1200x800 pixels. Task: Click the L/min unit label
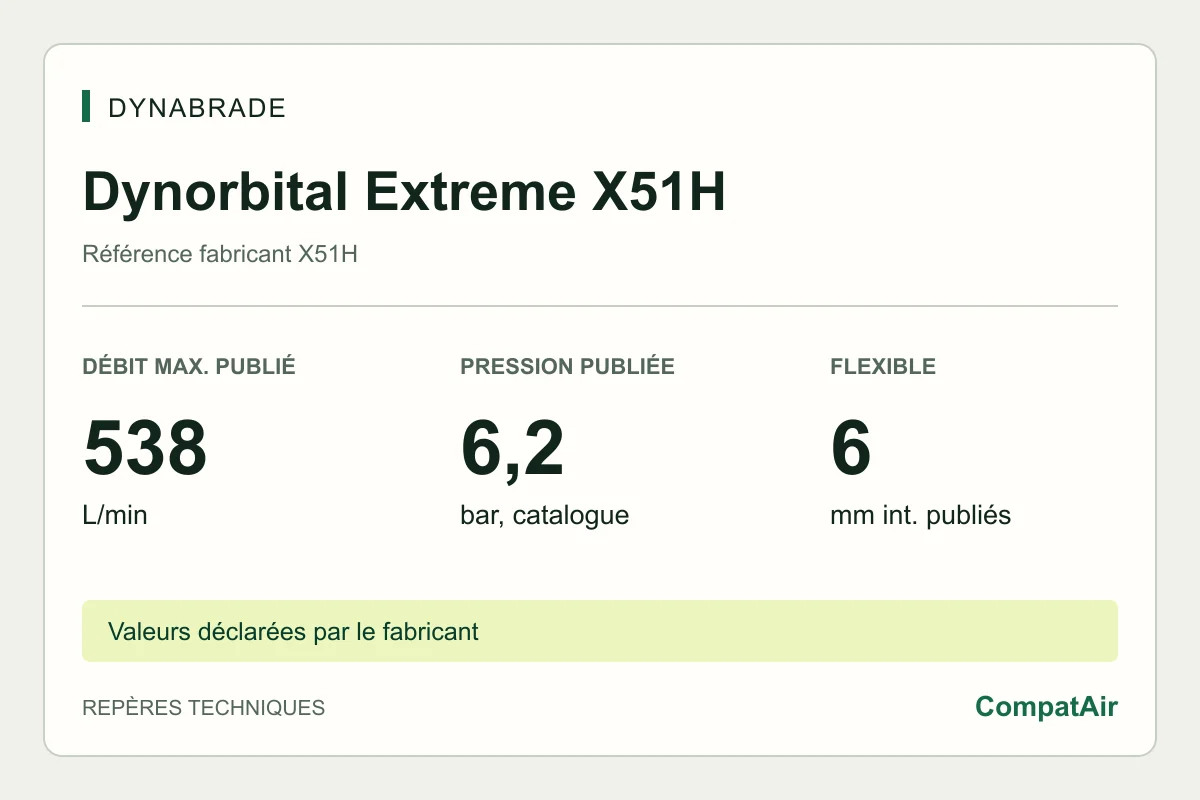(x=115, y=516)
